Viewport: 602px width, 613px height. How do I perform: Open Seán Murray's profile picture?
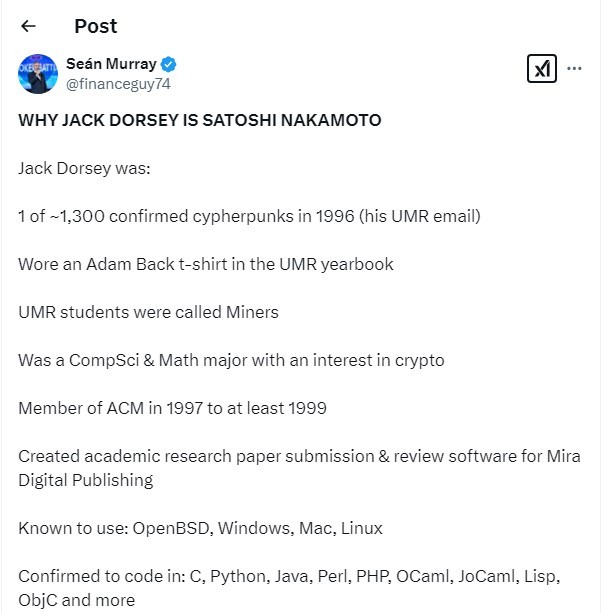pyautogui.click(x=38, y=74)
